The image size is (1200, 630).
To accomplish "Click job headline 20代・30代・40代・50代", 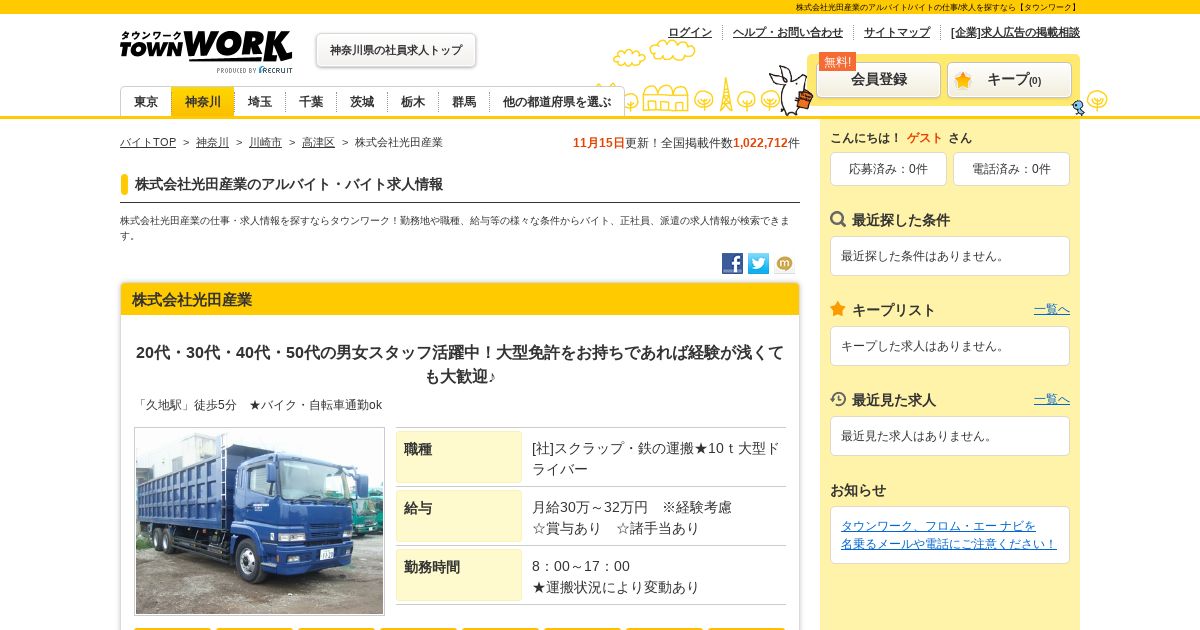I will 460,364.
